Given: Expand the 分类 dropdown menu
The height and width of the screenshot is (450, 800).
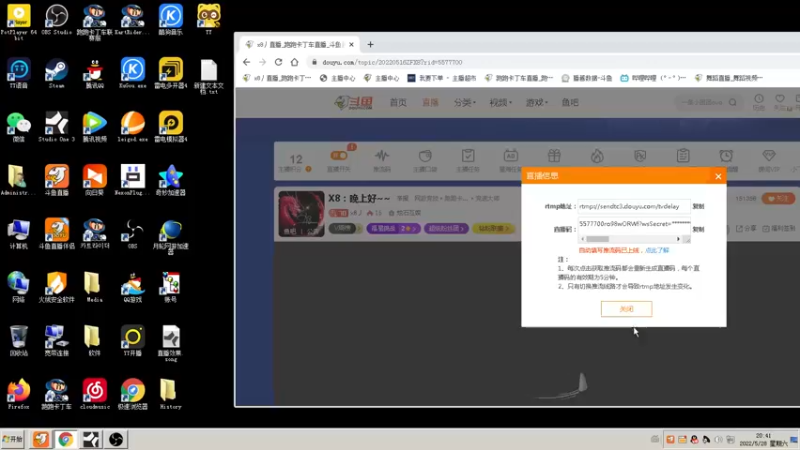Looking at the screenshot, I should [x=464, y=103].
